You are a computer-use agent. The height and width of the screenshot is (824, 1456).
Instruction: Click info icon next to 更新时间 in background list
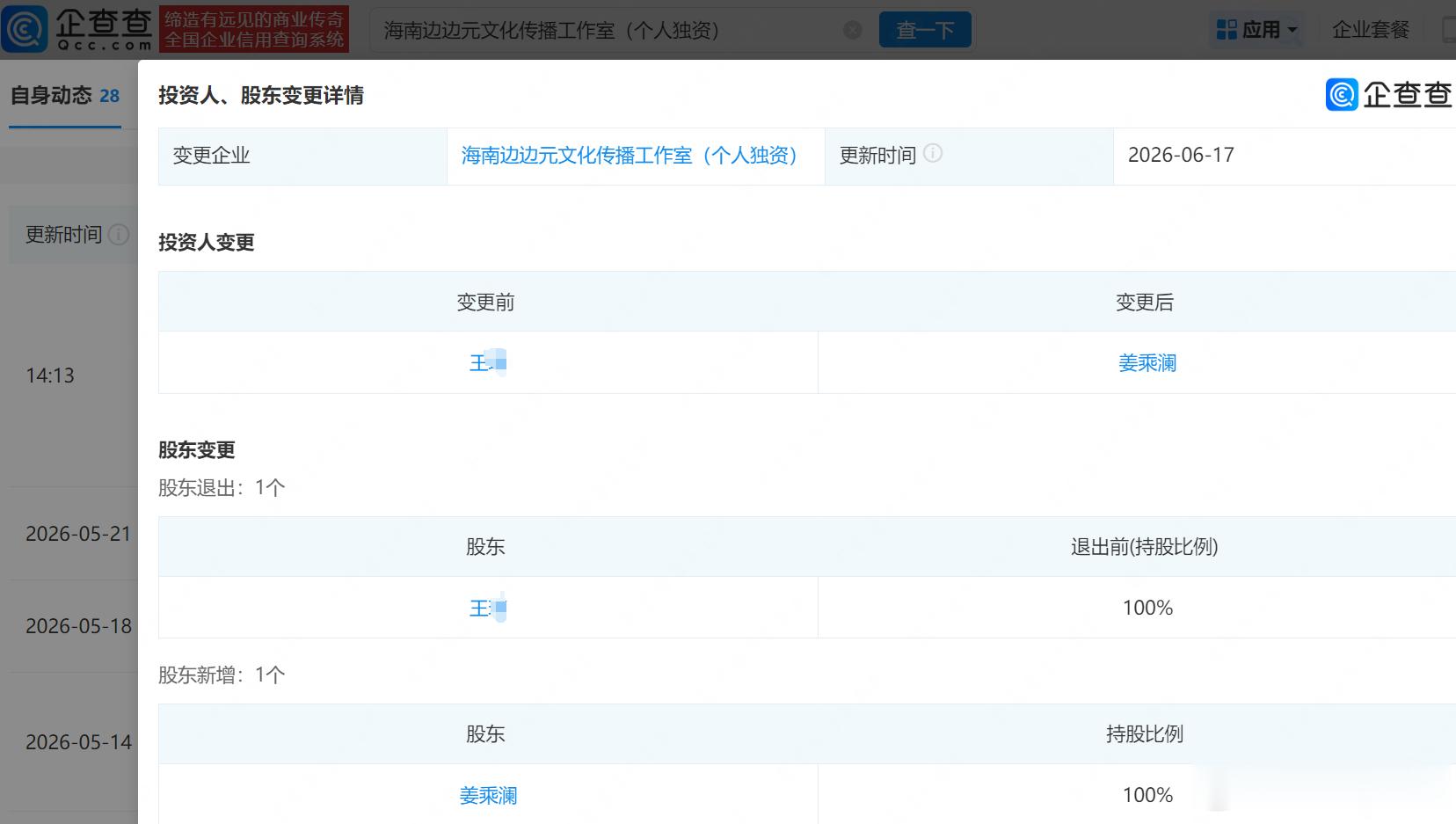pos(119,235)
